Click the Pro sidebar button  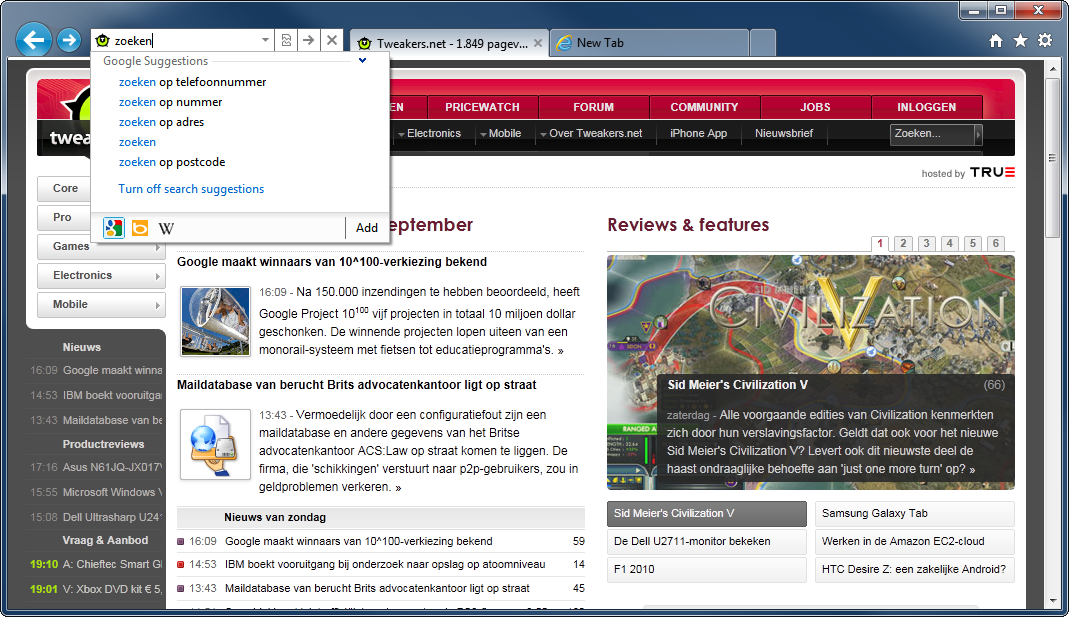coord(63,217)
